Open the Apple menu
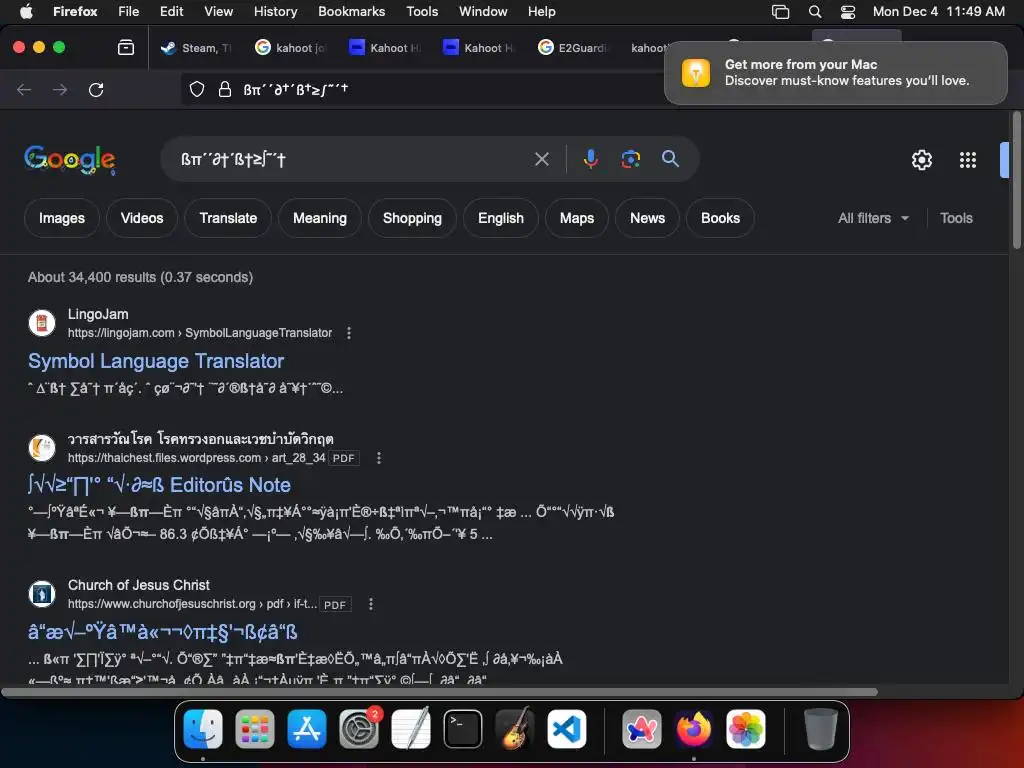The width and height of the screenshot is (1024, 768). 26,12
